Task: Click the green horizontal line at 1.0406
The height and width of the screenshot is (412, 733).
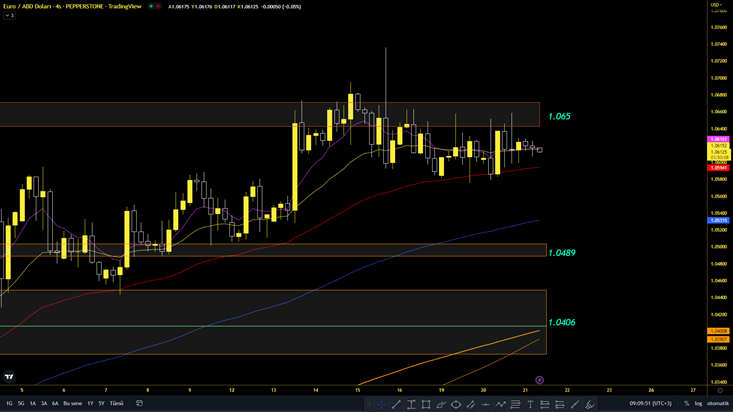Action: click(273, 326)
